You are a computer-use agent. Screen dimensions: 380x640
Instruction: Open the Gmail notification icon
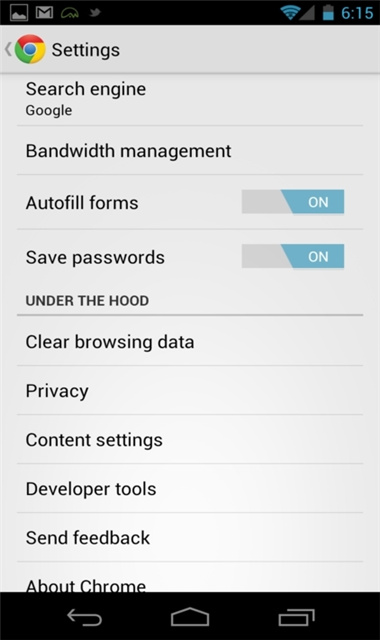[44, 13]
